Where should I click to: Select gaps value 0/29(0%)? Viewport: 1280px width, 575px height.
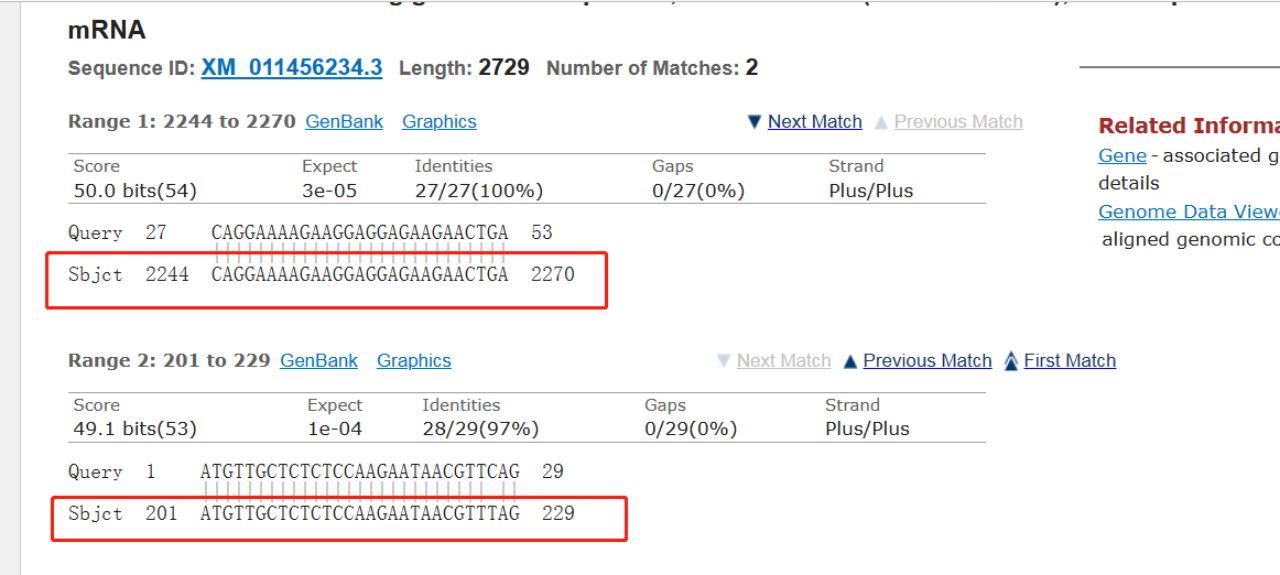[x=691, y=429]
